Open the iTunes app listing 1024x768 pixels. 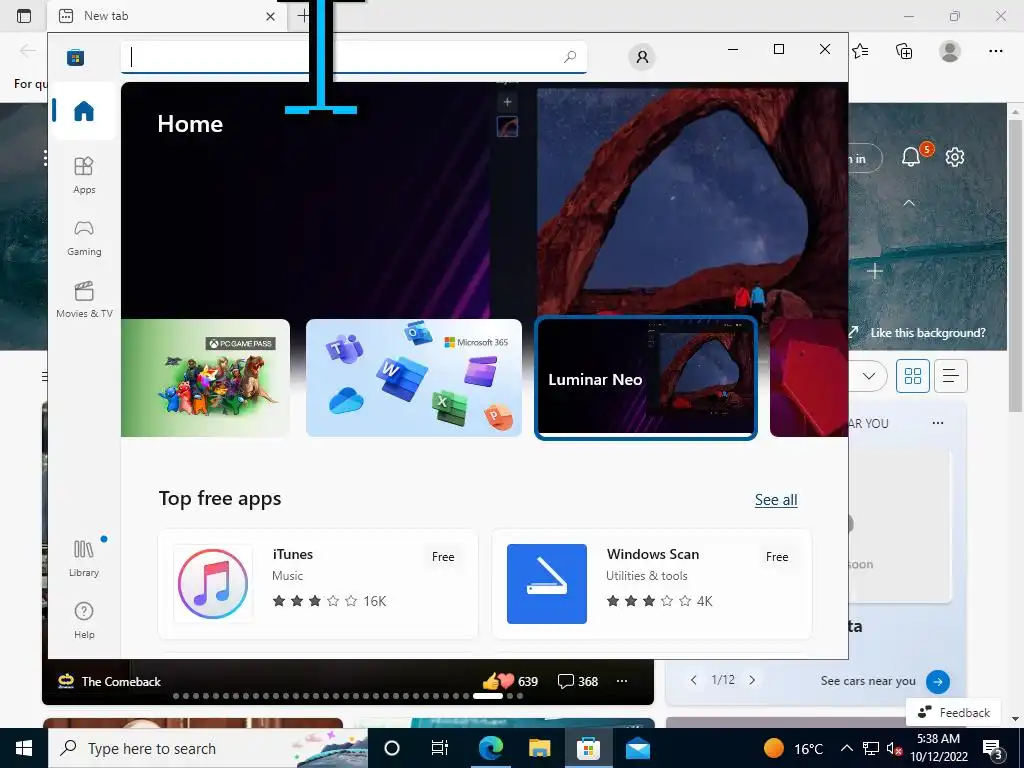(318, 584)
